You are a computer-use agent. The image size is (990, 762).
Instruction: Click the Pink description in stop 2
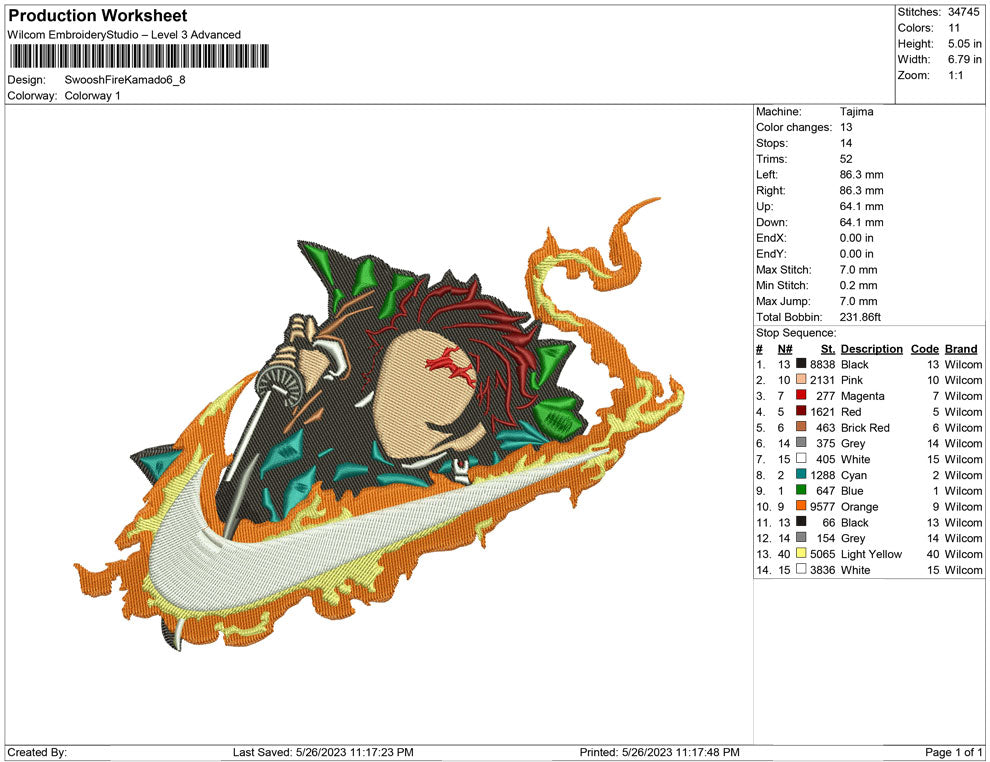point(852,380)
